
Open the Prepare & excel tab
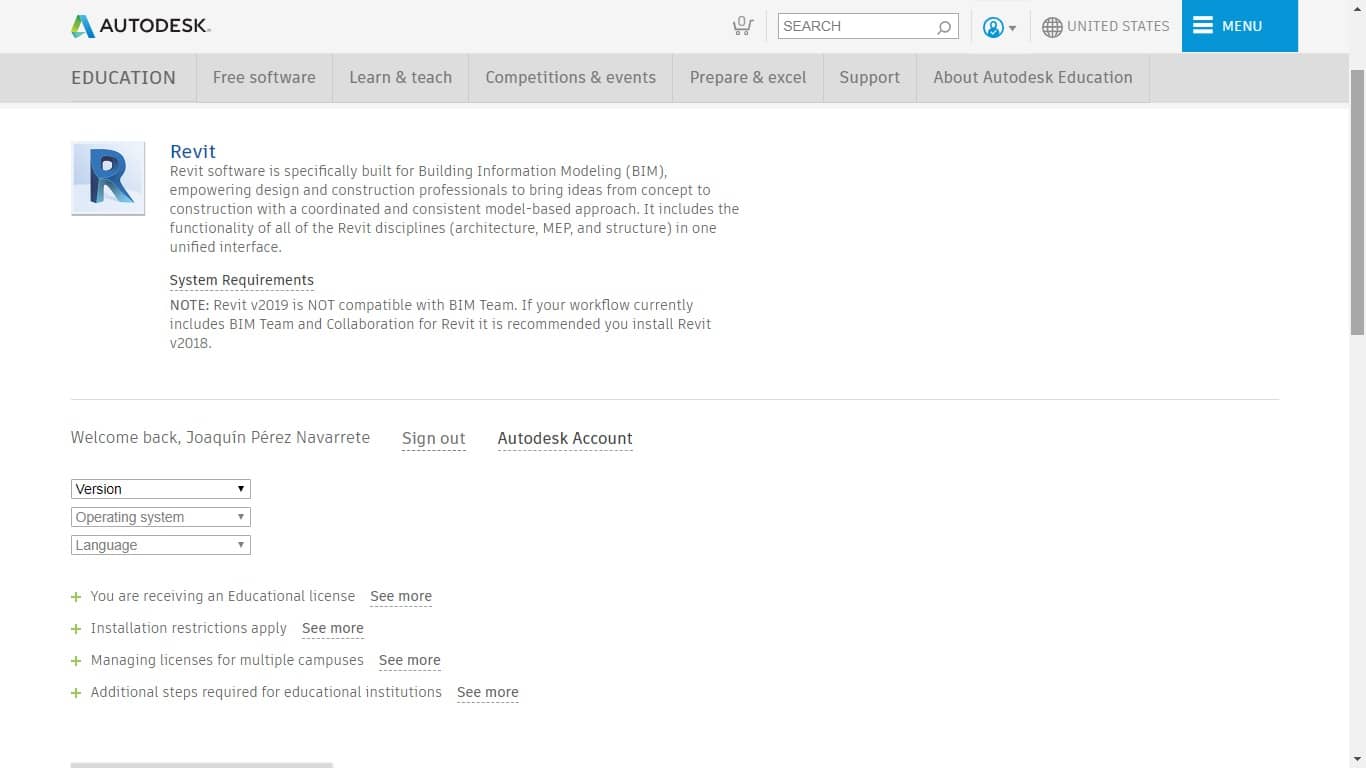click(748, 77)
